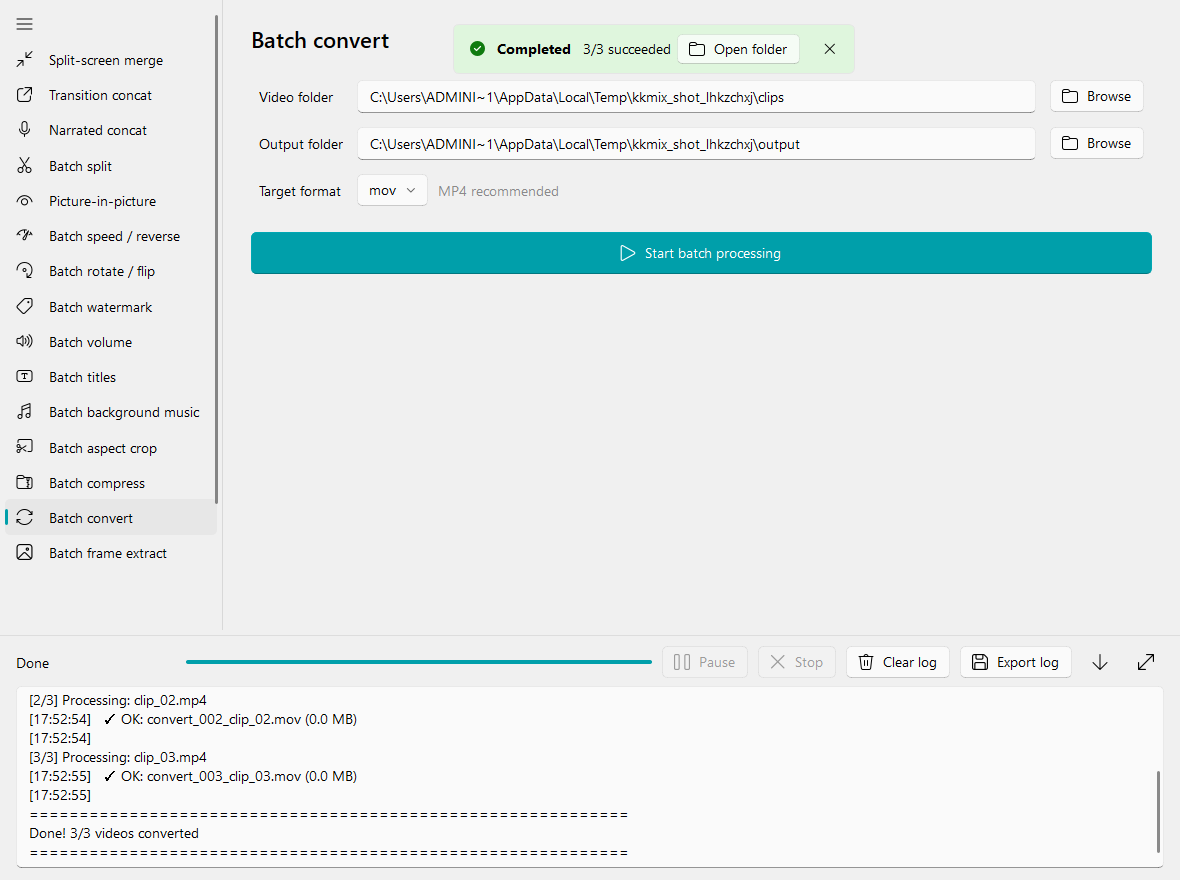Click log line 'OK: convert_002_clip_02.mov (0.0 MB)'
This screenshot has width=1180, height=880.
point(239,719)
